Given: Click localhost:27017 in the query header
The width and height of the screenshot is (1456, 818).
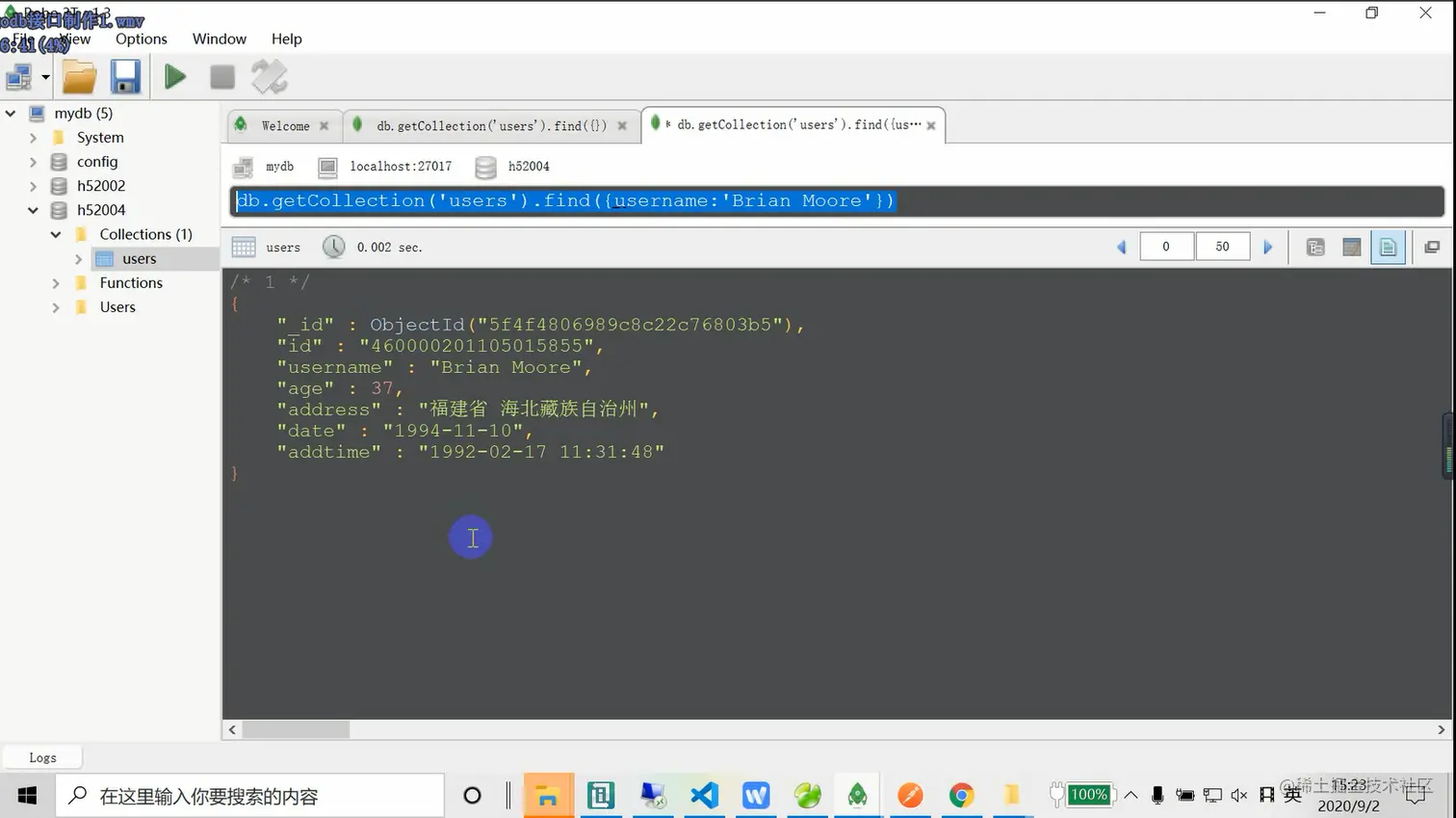Looking at the screenshot, I should point(401,167).
